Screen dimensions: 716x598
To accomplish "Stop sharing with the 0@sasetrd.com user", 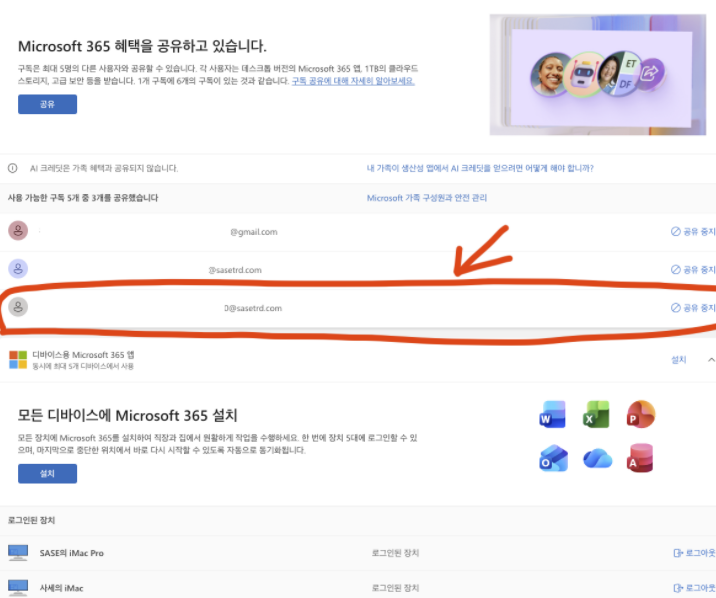I will (693, 308).
